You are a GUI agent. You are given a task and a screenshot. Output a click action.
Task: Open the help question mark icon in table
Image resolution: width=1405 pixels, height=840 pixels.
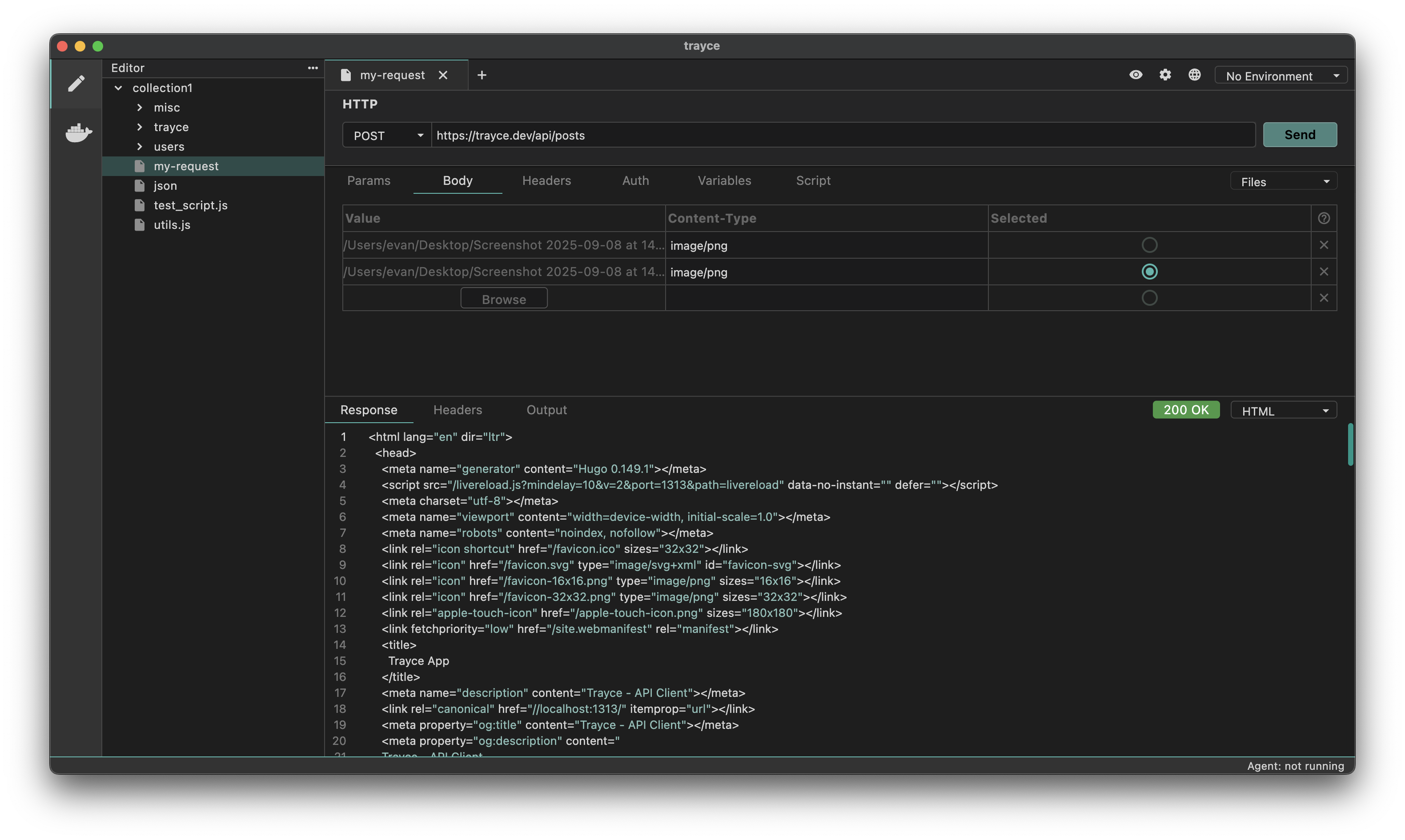1324,219
